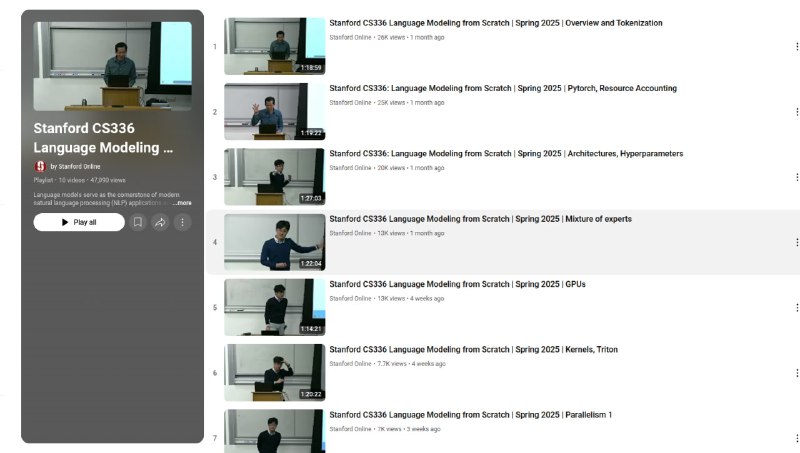800x453 pixels.
Task: Click Stanford Online under GPUs video
Action: coord(350,298)
